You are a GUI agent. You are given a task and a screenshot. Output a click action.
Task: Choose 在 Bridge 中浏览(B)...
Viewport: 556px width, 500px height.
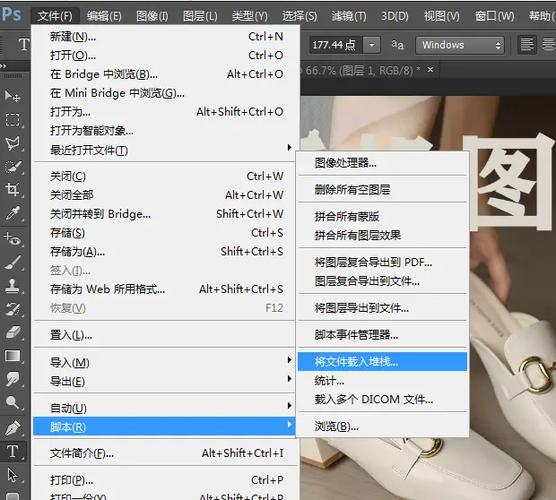click(x=164, y=74)
